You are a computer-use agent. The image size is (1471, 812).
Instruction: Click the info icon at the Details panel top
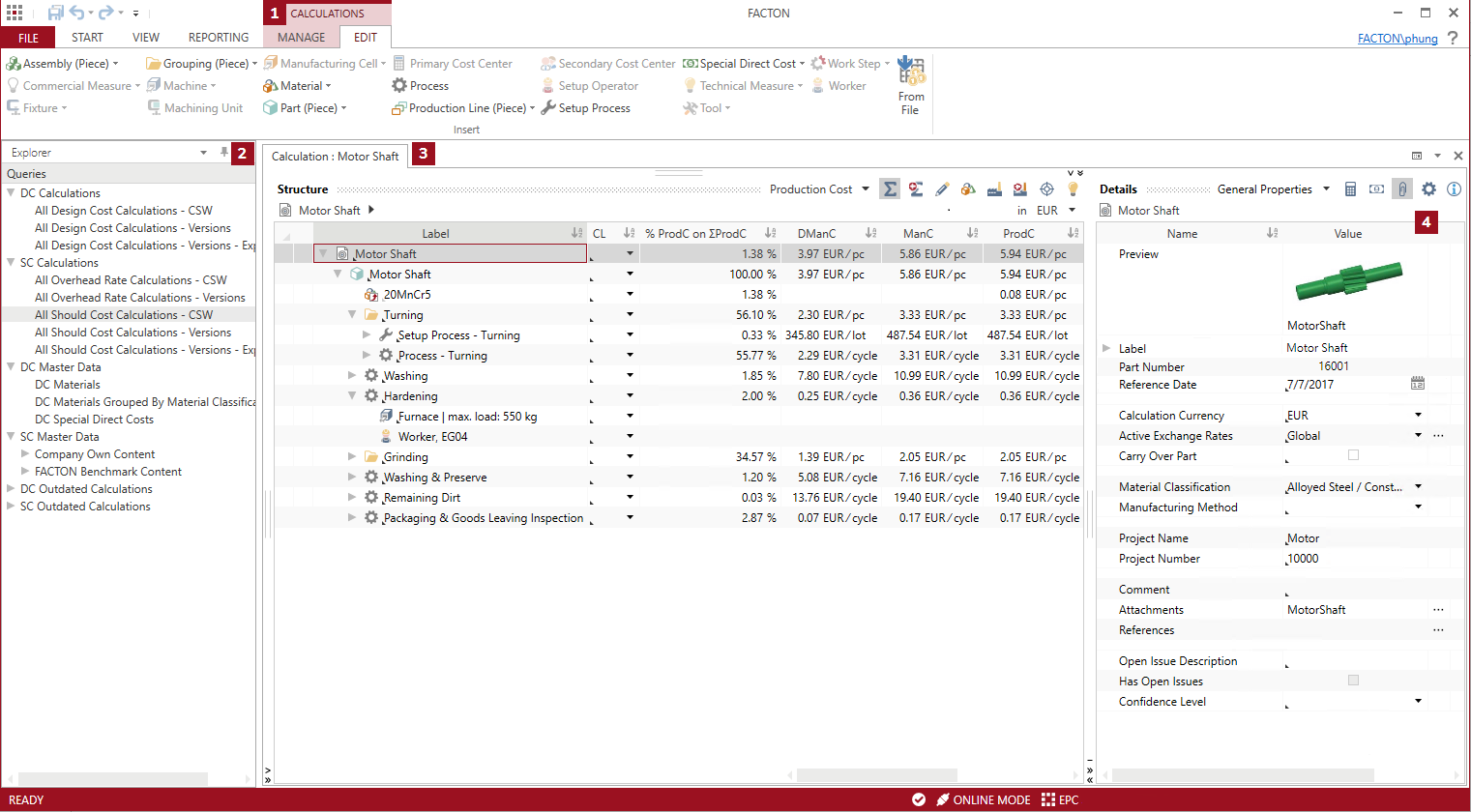coord(1454,189)
